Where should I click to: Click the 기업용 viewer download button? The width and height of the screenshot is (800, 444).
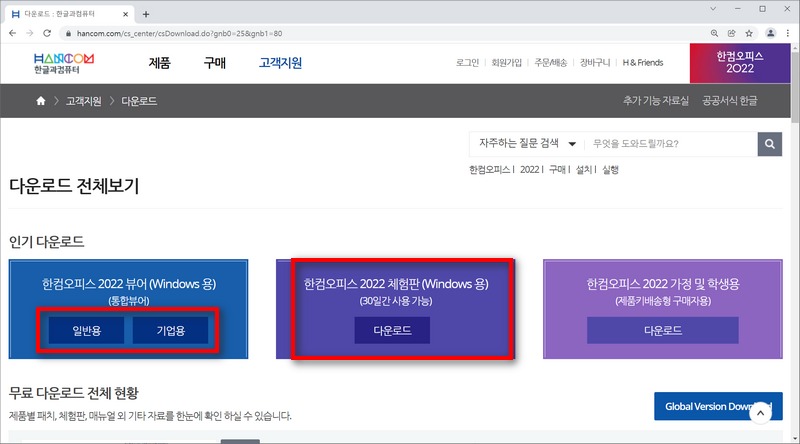[x=170, y=331]
